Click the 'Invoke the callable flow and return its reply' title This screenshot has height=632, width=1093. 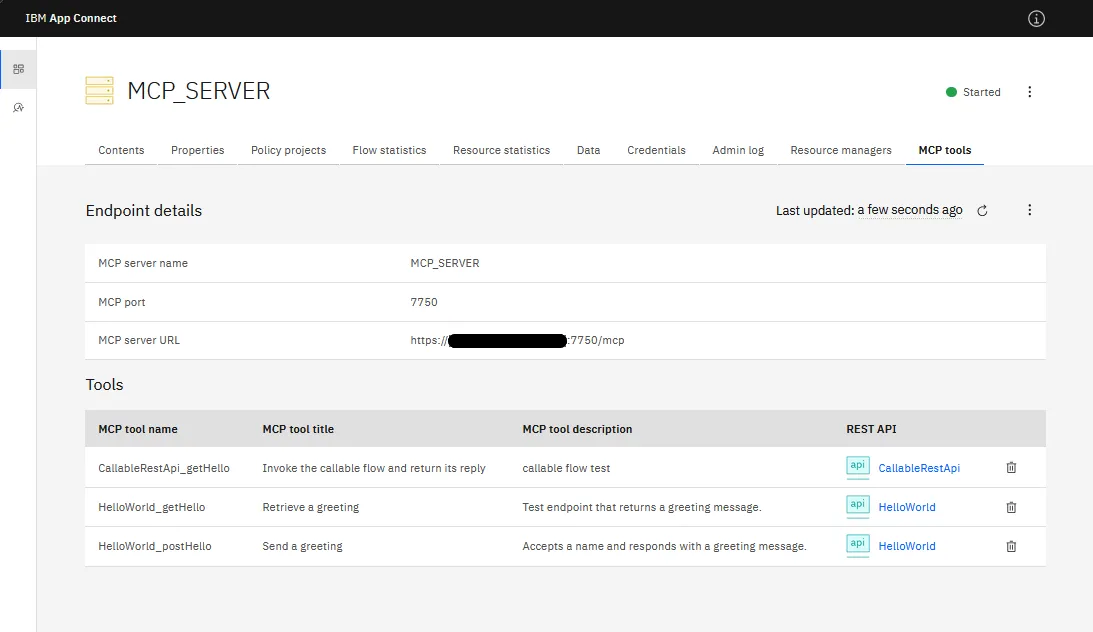click(x=374, y=468)
